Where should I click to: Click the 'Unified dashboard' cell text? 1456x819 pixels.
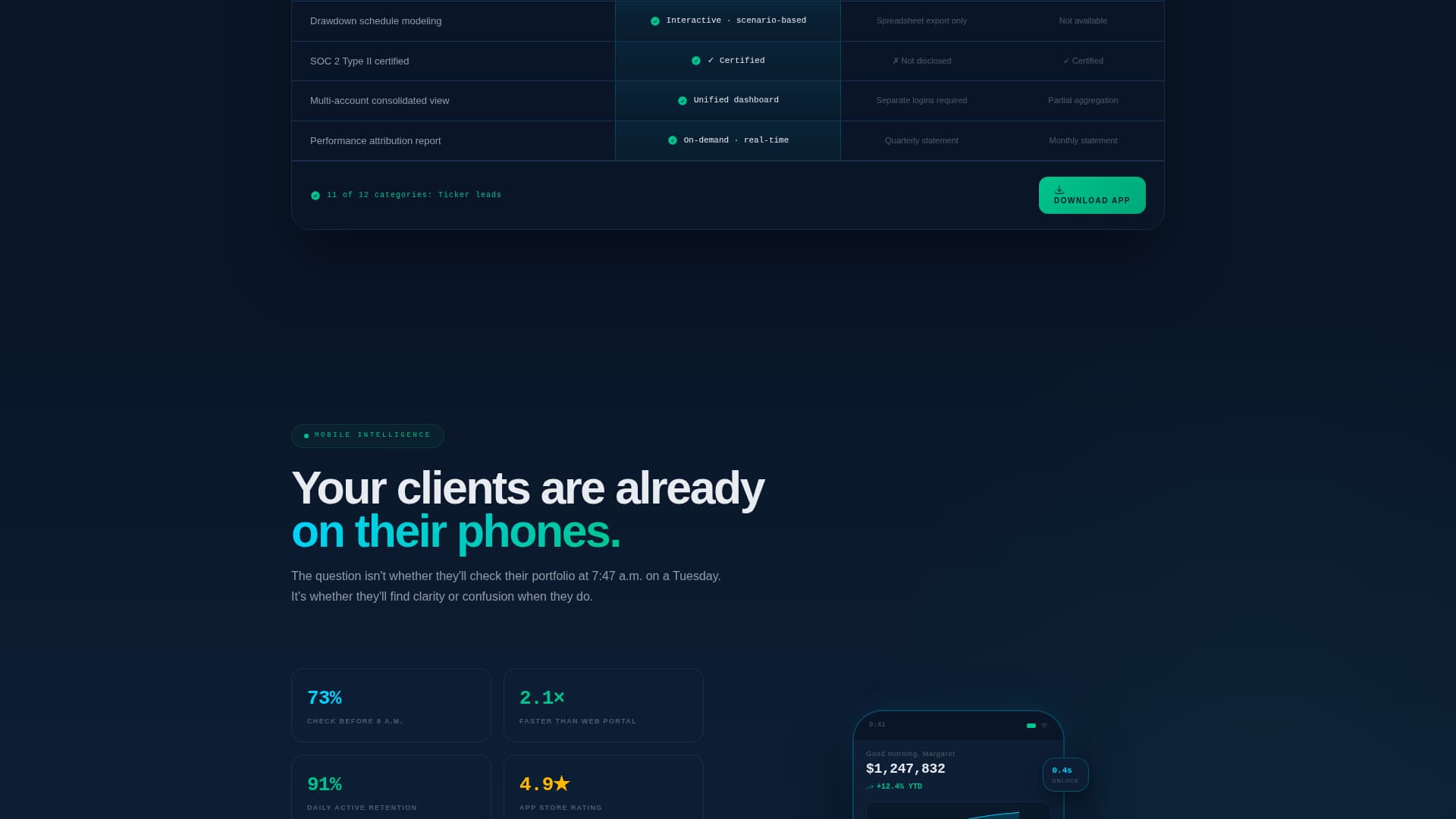[x=736, y=100]
